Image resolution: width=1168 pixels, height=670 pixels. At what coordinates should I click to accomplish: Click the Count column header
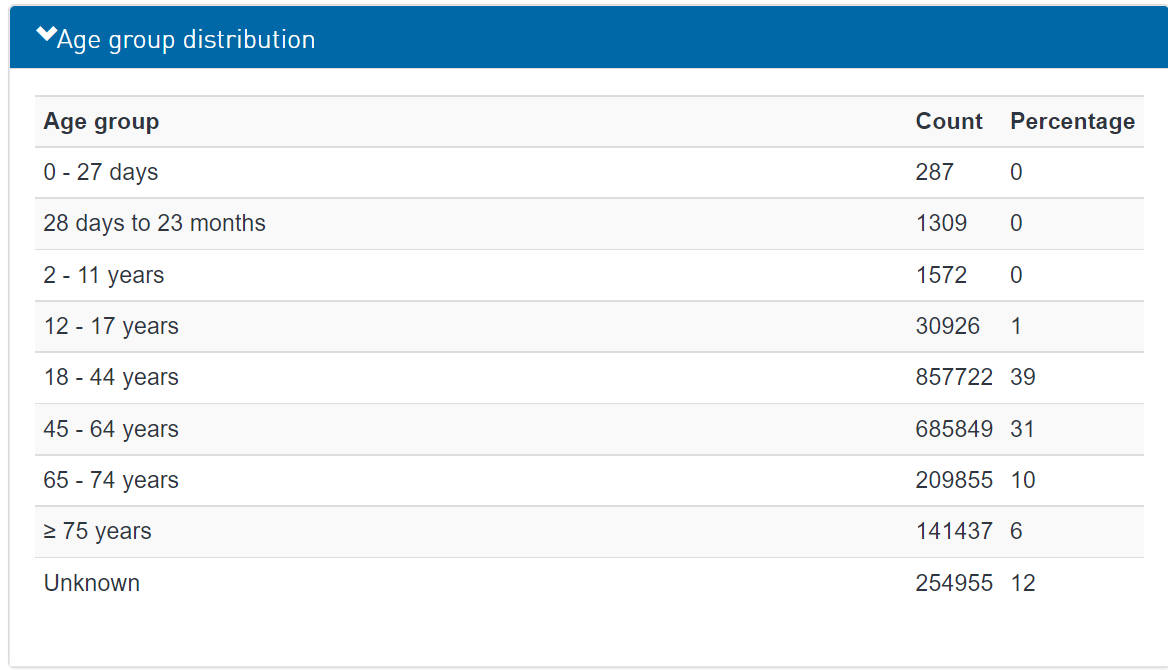click(949, 122)
